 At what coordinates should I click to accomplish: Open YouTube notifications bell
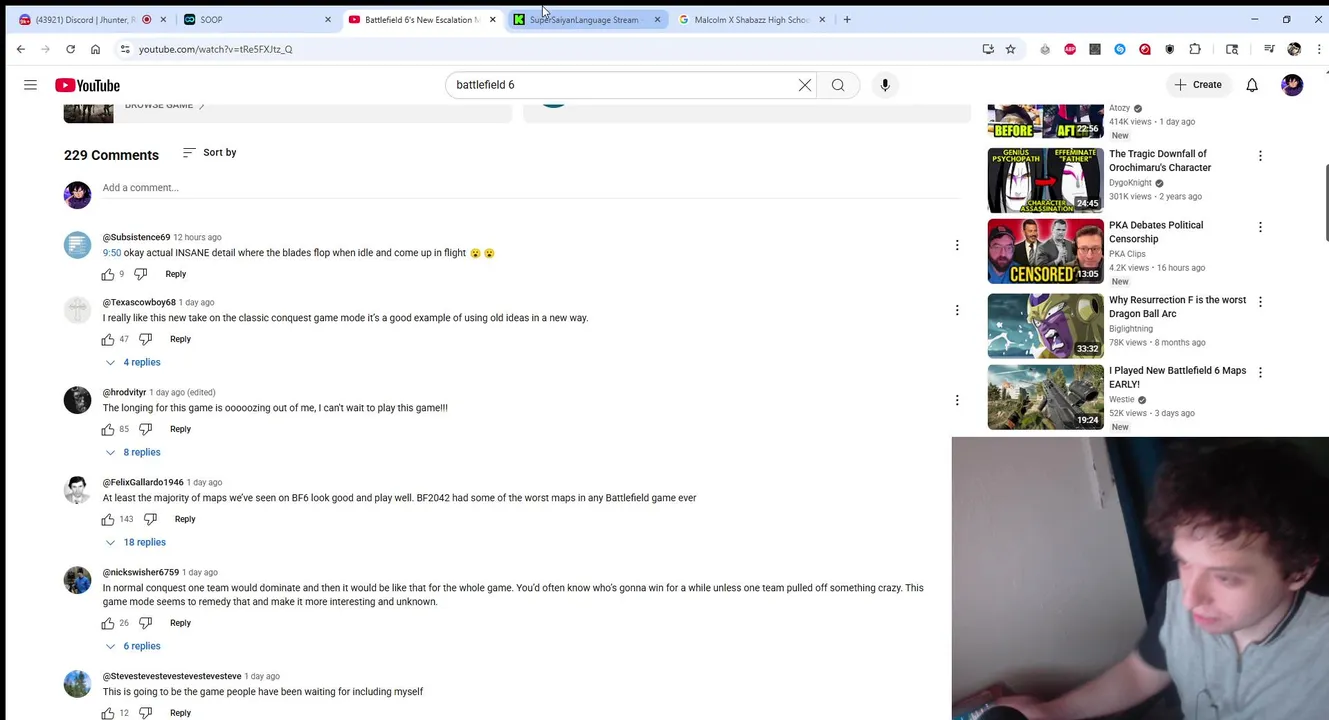pyautogui.click(x=1252, y=85)
